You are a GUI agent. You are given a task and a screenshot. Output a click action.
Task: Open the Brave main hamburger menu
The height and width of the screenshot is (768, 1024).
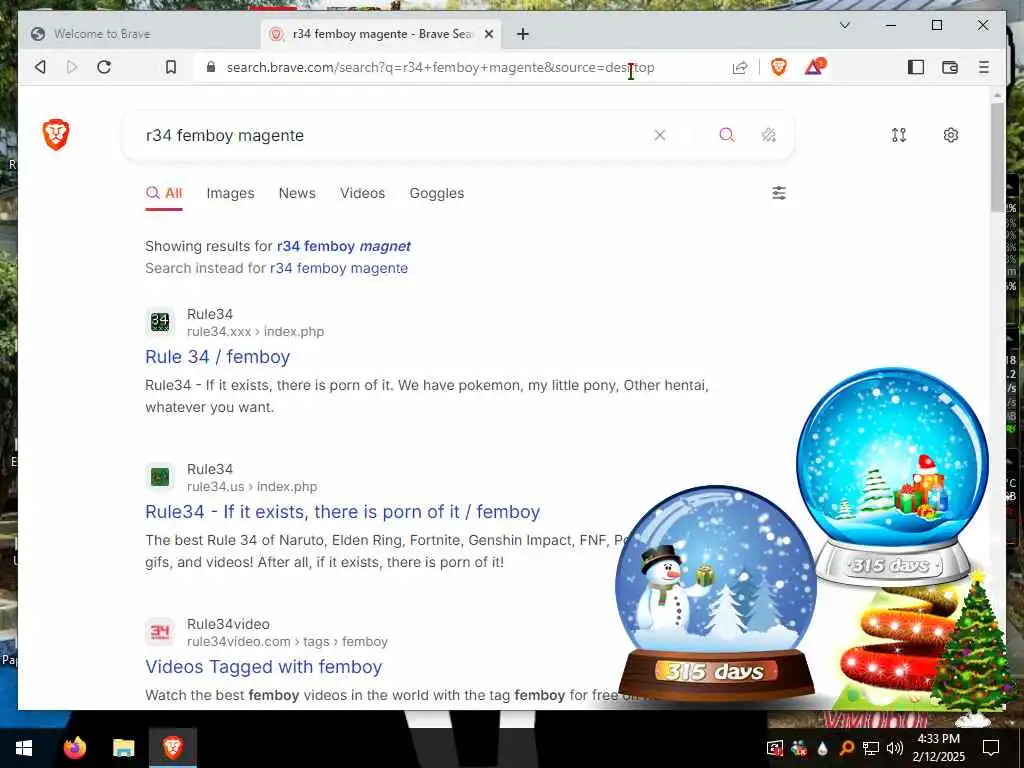pos(984,67)
